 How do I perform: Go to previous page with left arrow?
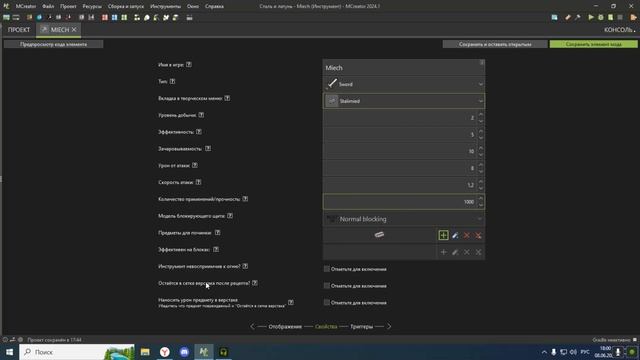(252, 327)
